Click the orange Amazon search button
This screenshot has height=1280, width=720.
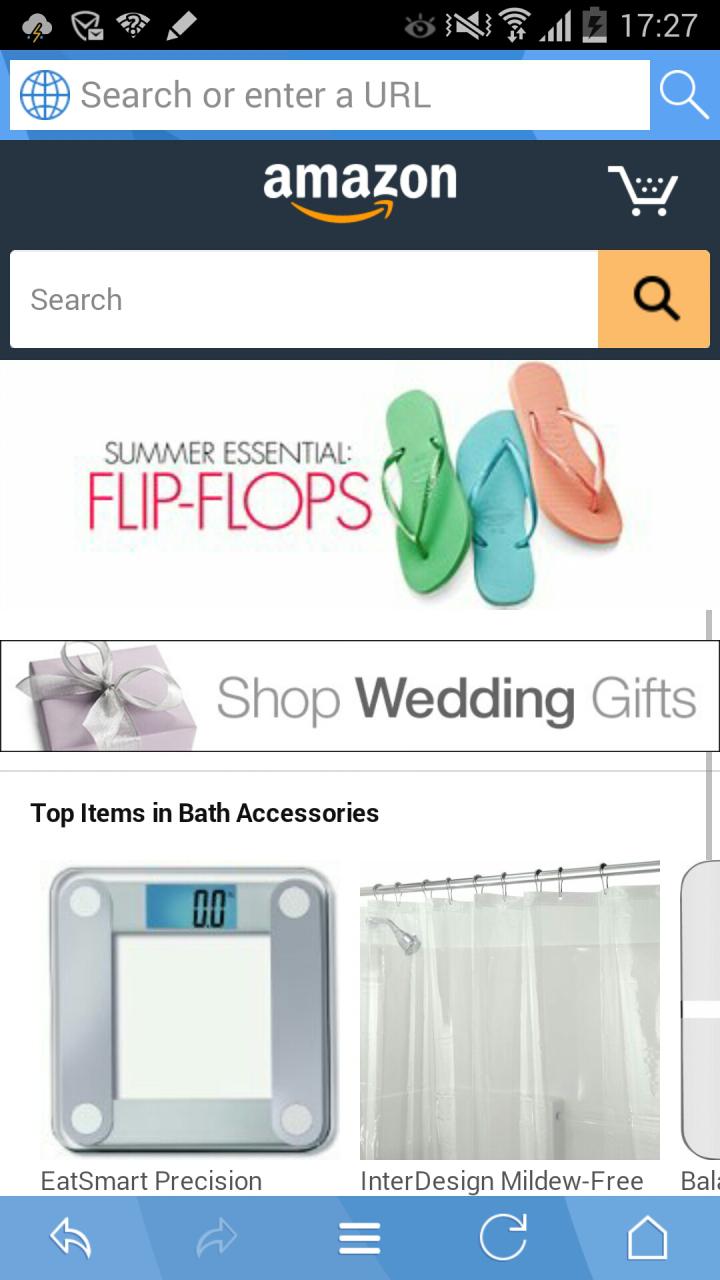(x=654, y=299)
